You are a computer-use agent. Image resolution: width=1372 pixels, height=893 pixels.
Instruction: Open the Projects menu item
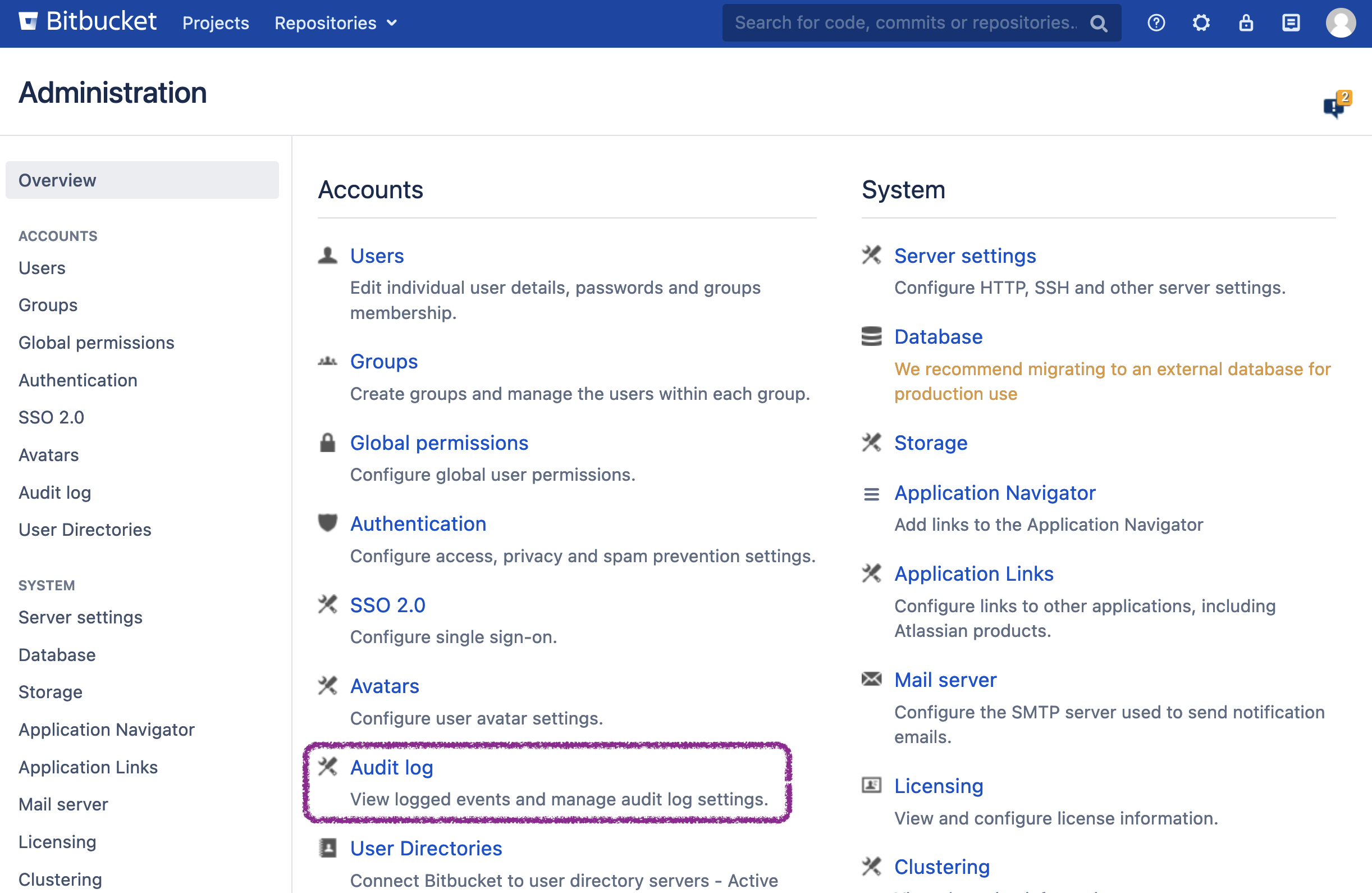point(216,23)
